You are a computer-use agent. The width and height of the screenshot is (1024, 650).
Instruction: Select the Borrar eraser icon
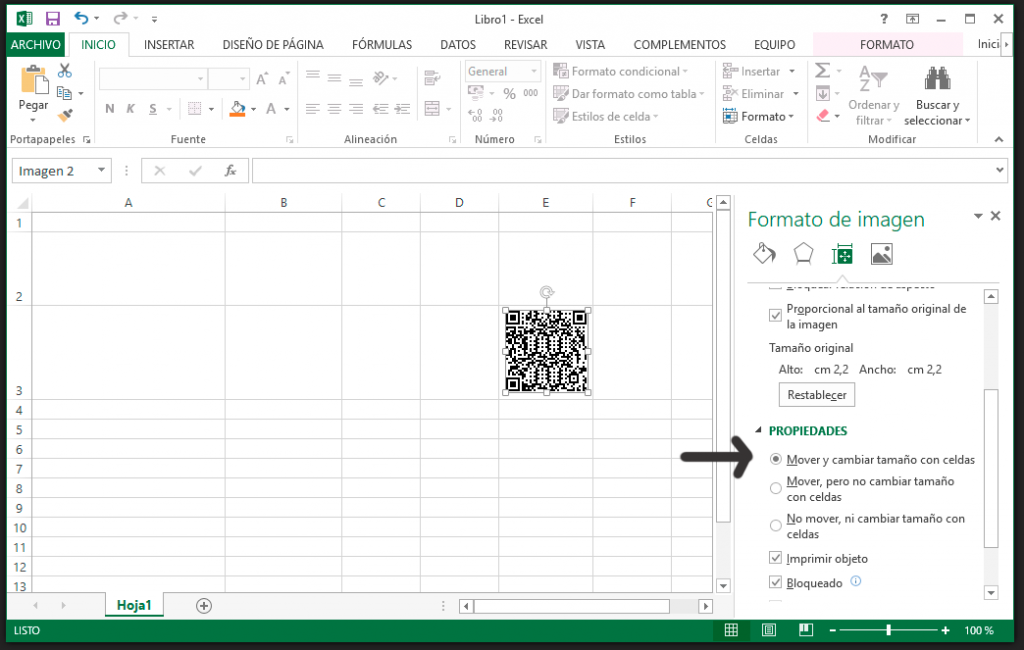click(822, 115)
